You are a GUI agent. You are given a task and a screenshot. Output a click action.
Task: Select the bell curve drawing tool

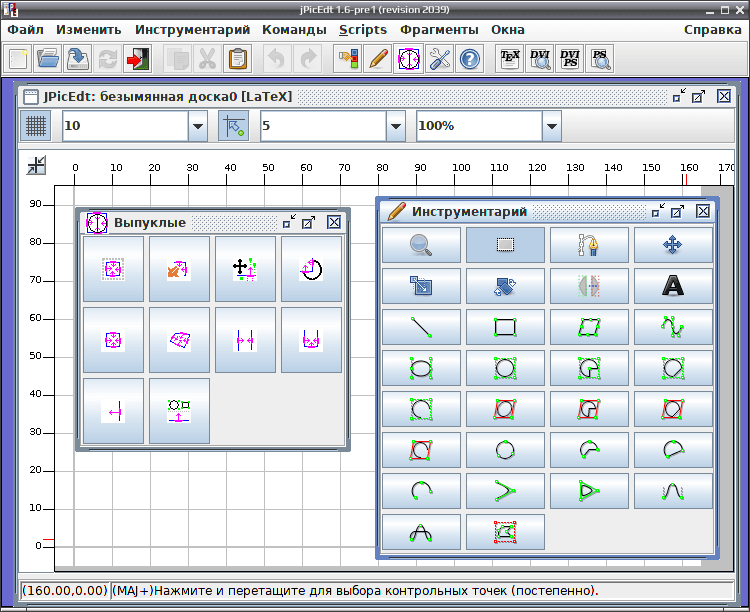[x=673, y=491]
